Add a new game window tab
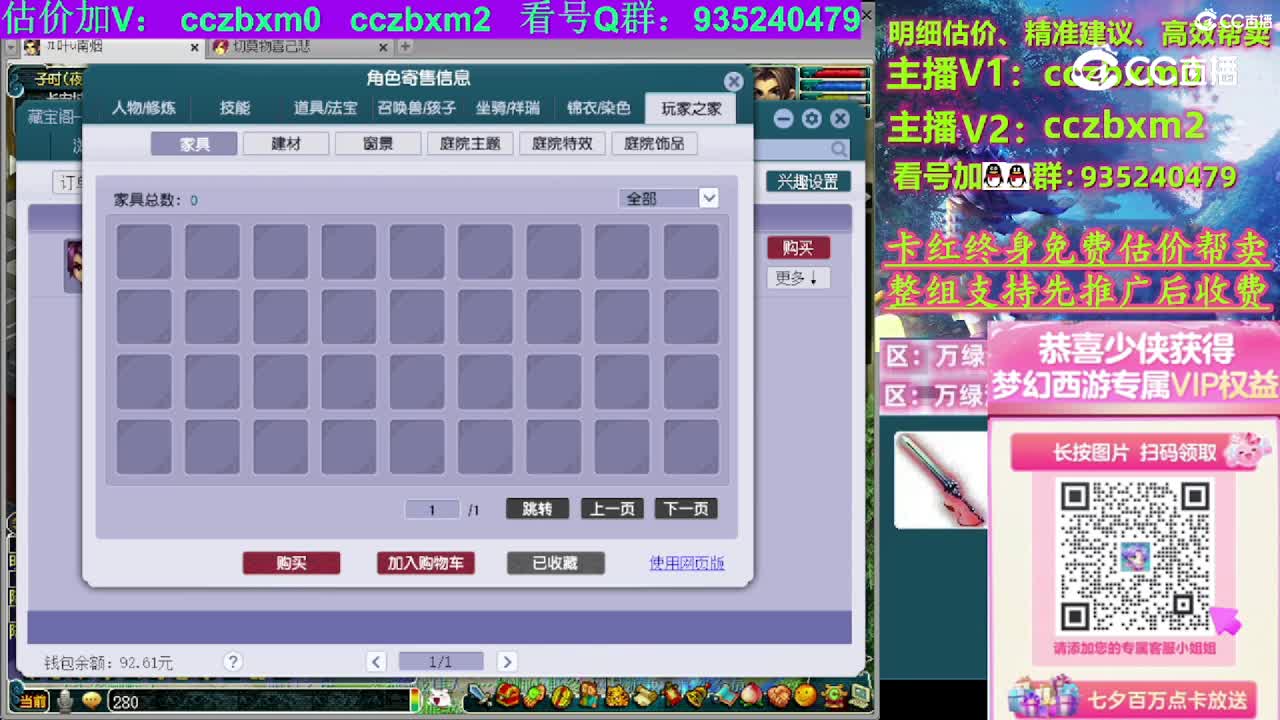This screenshot has height=720, width=1280. coord(405,47)
